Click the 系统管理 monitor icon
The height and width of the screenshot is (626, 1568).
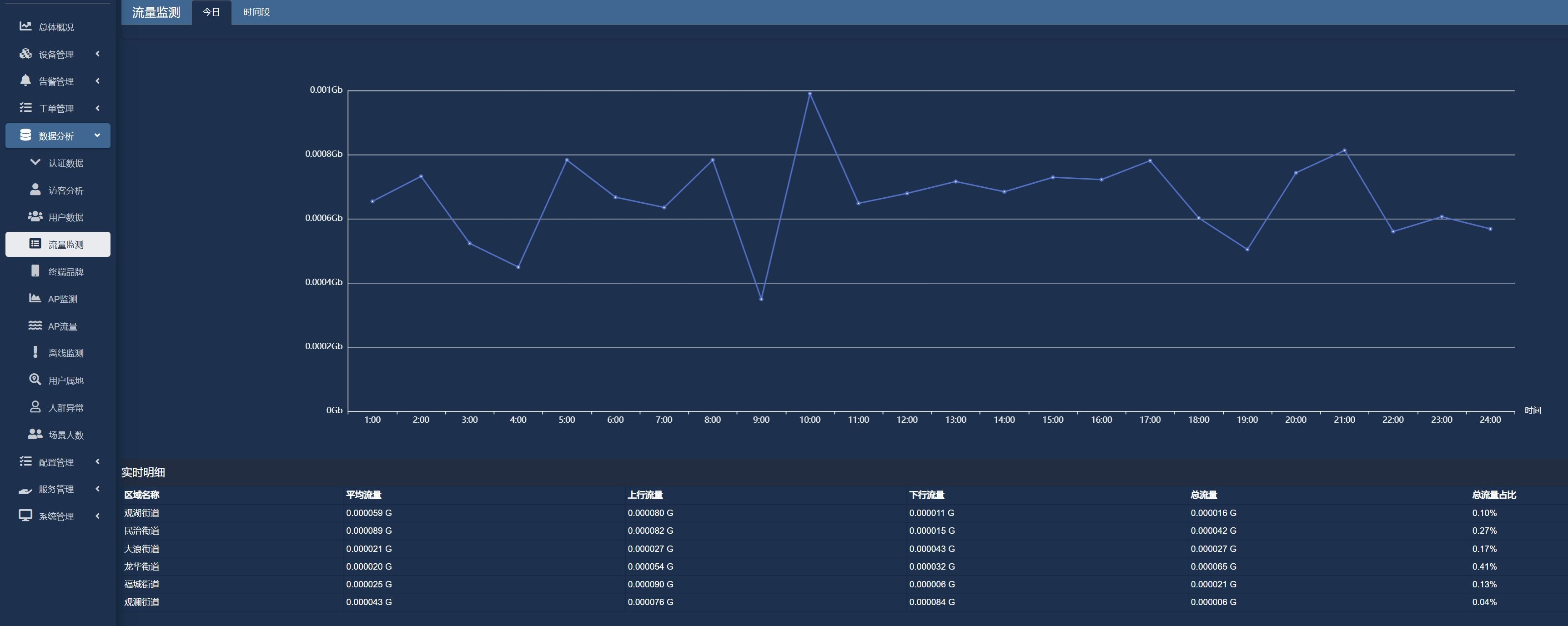[25, 515]
